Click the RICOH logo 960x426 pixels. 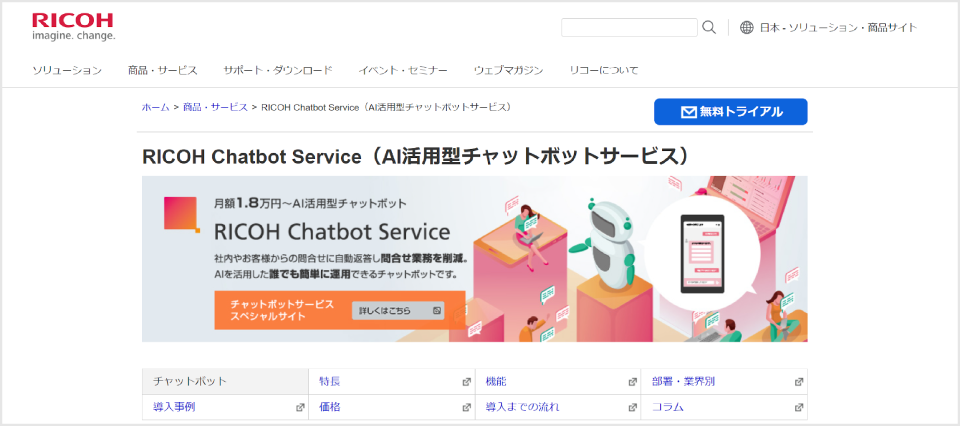(73, 27)
